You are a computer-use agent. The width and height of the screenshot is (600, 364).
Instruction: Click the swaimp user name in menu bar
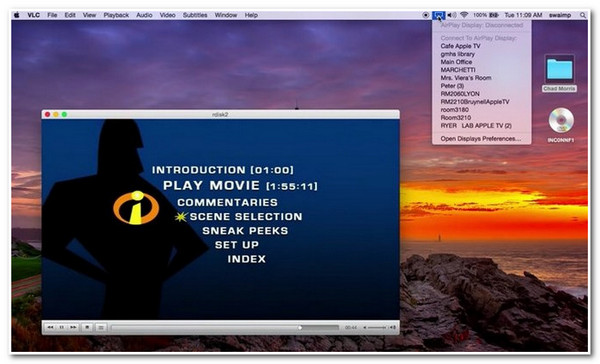click(x=560, y=15)
